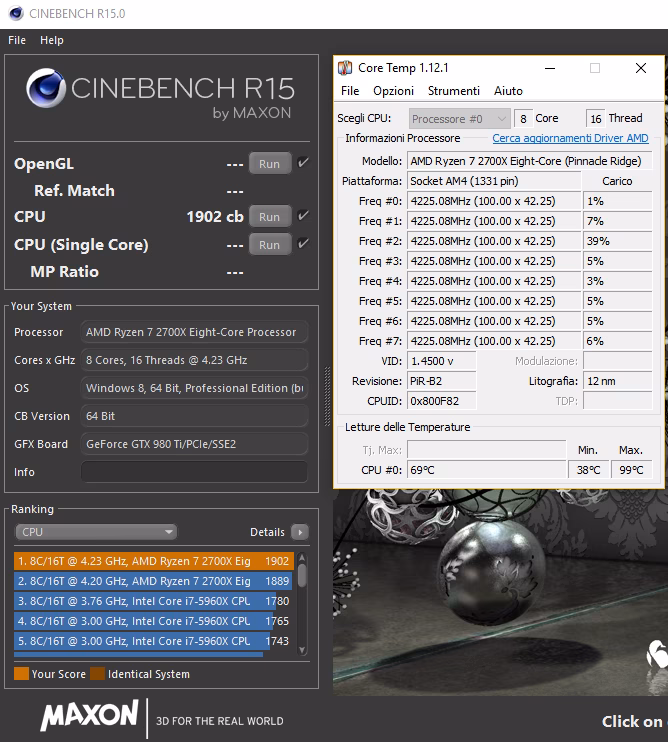Run the CPU Single Core benchmark
This screenshot has height=742, width=668.
(270, 245)
